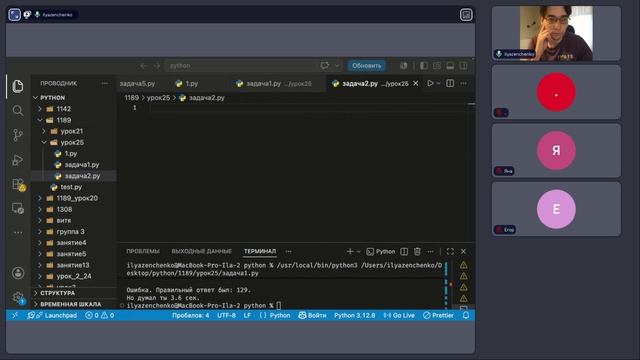The height and width of the screenshot is (360, 640).
Task: Kill terminal with trash icon
Action: coord(417,251)
